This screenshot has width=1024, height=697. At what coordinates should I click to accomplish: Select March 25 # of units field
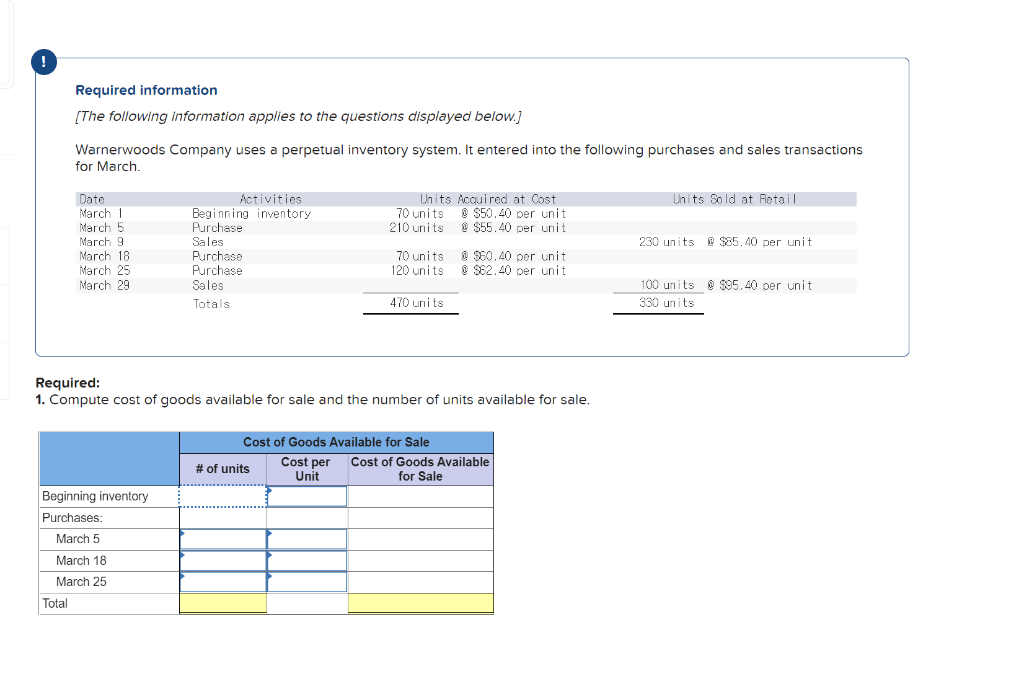[223, 582]
